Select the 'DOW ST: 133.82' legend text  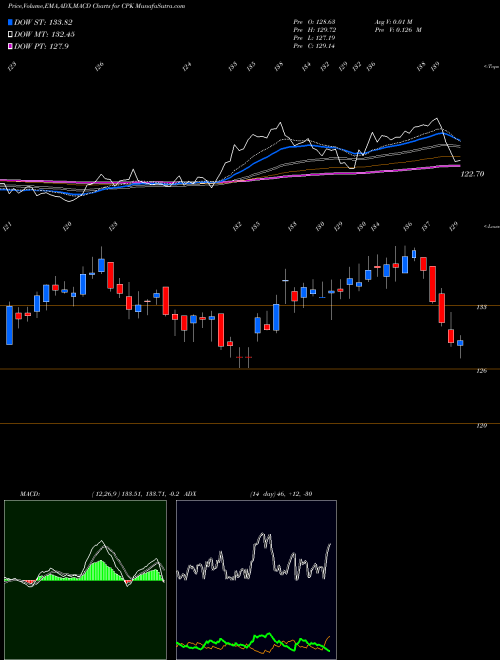pos(43,22)
